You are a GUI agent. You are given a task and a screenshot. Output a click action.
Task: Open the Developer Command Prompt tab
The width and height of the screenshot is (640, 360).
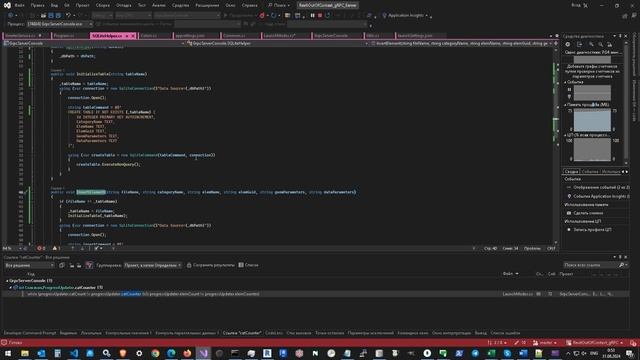click(30, 333)
